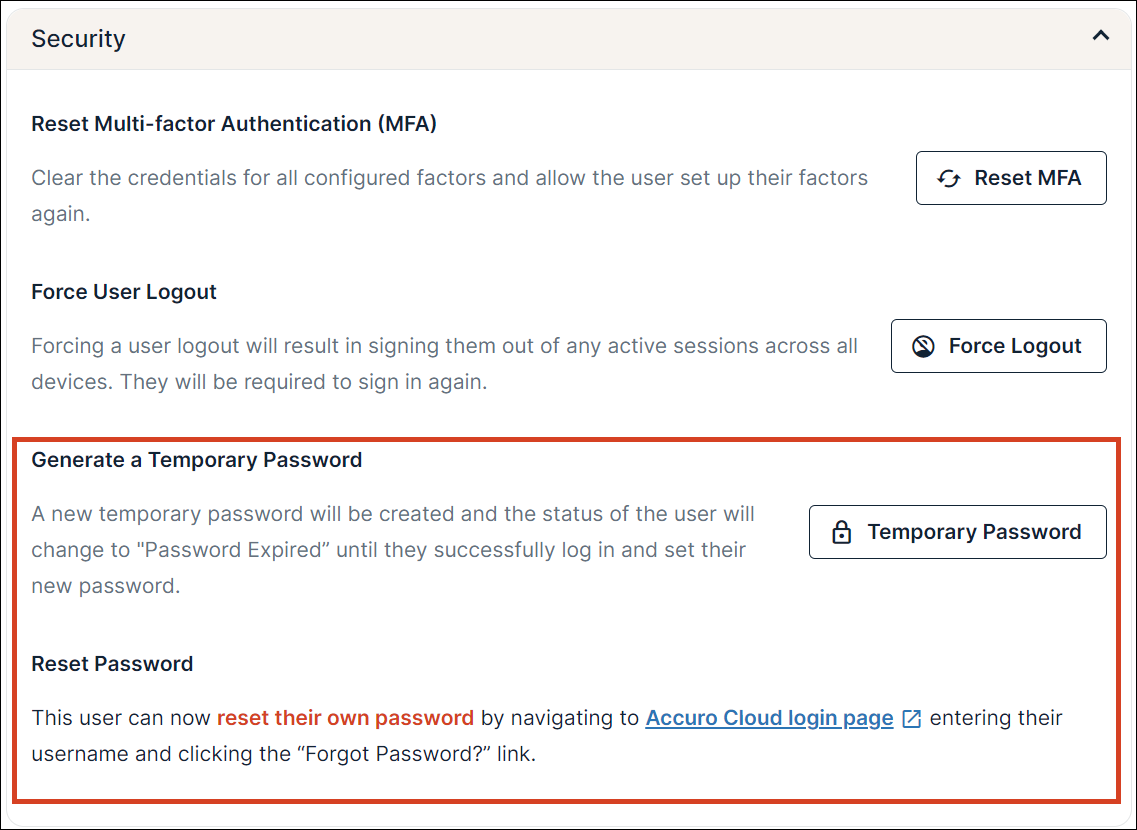Click the upward chevron beside Security heading
Screen dimensions: 1137x830
[x=1100, y=35]
